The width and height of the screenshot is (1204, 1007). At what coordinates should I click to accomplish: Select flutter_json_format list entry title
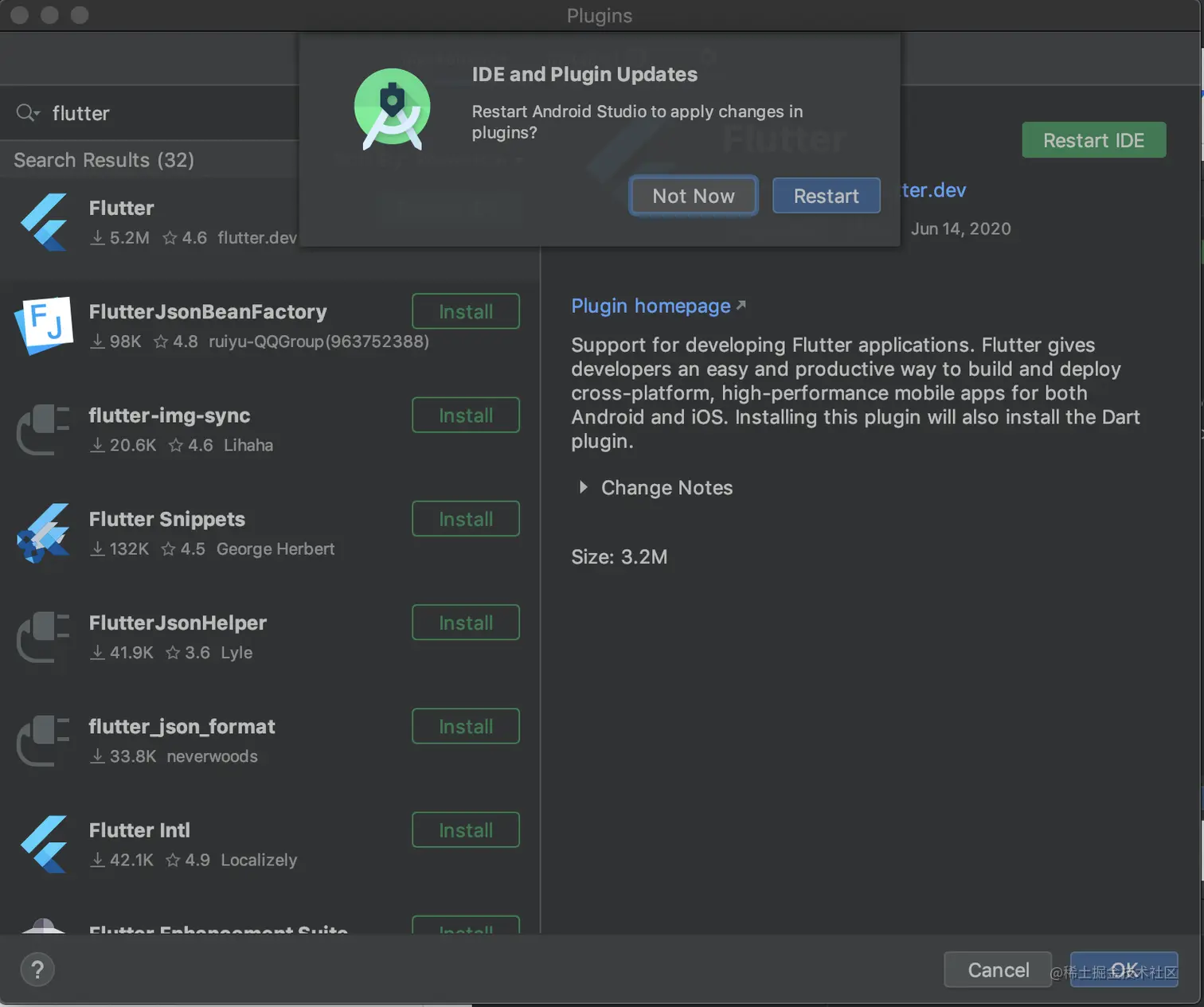coord(182,727)
